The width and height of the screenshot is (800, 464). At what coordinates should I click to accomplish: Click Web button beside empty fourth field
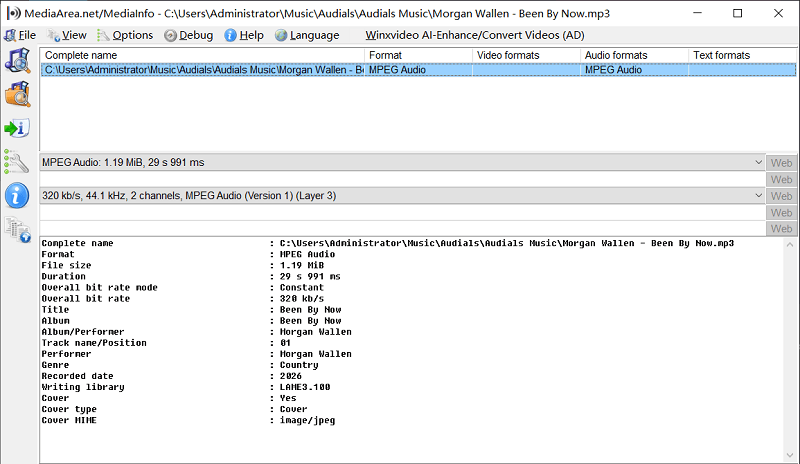(781, 212)
